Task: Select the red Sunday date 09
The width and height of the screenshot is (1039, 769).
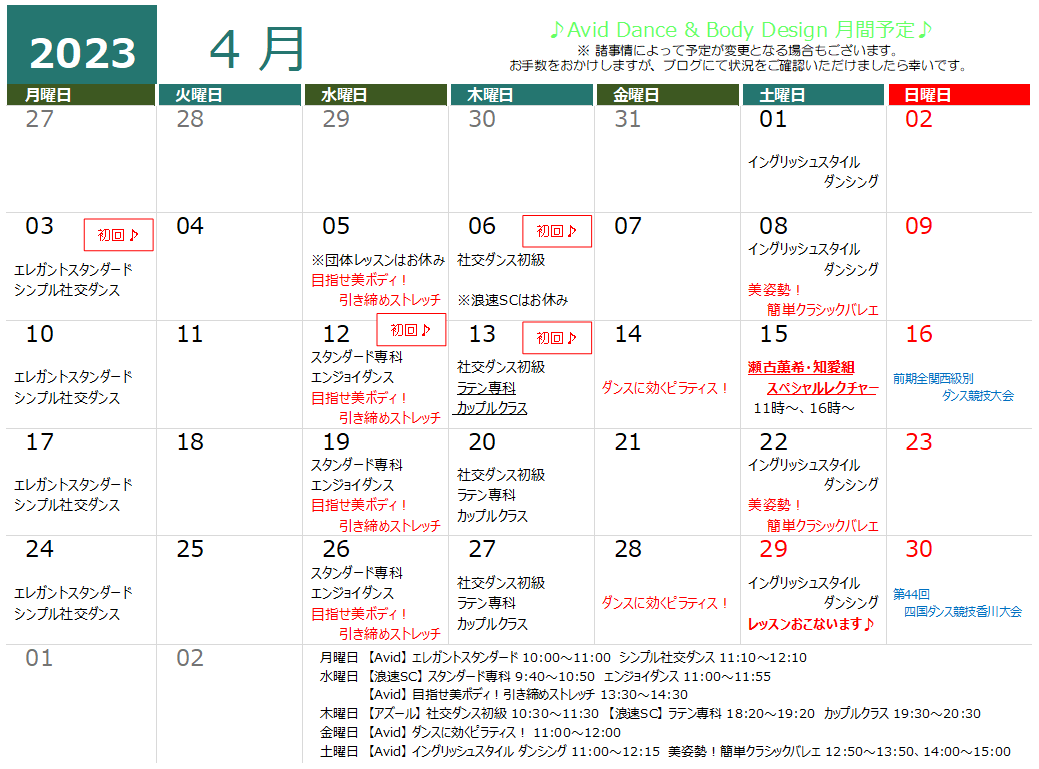Action: coord(918,226)
